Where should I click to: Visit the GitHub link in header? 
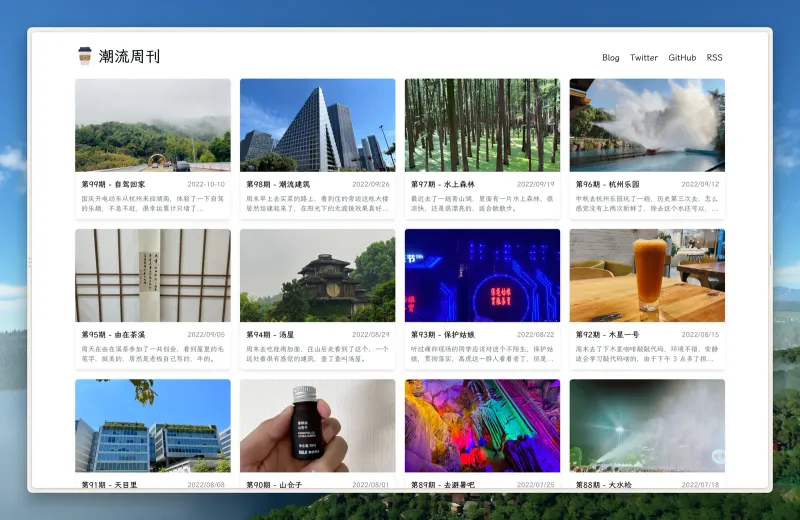[x=682, y=58]
